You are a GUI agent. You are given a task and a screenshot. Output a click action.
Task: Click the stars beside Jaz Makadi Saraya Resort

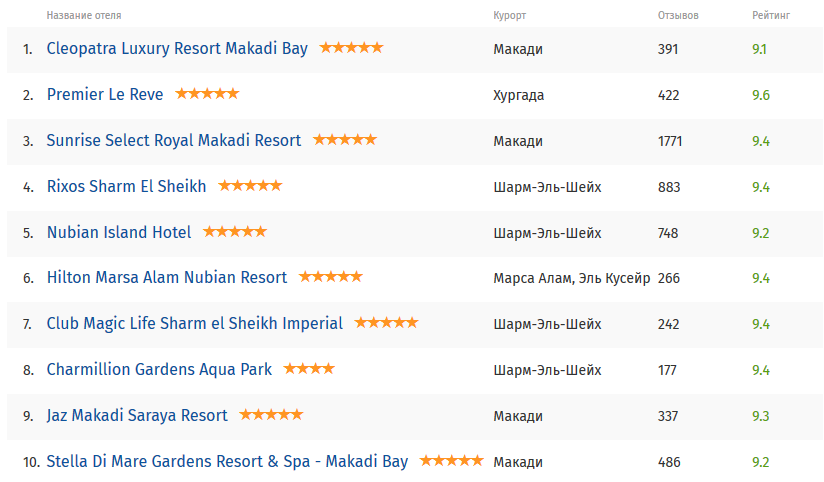271,416
